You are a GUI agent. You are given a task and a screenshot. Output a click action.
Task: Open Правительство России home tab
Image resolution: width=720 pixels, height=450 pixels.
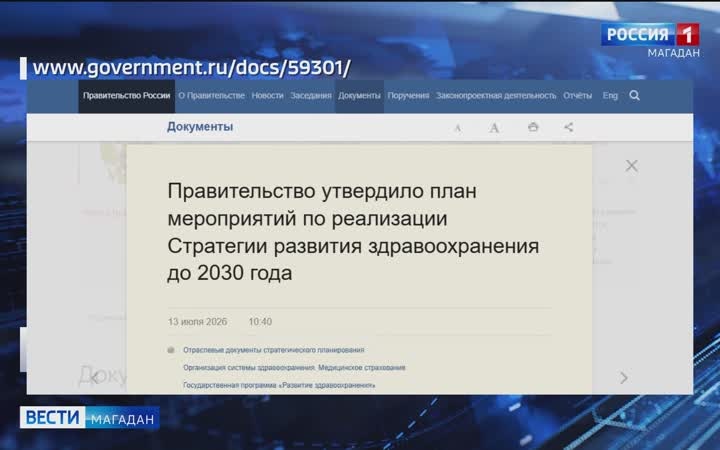point(126,96)
